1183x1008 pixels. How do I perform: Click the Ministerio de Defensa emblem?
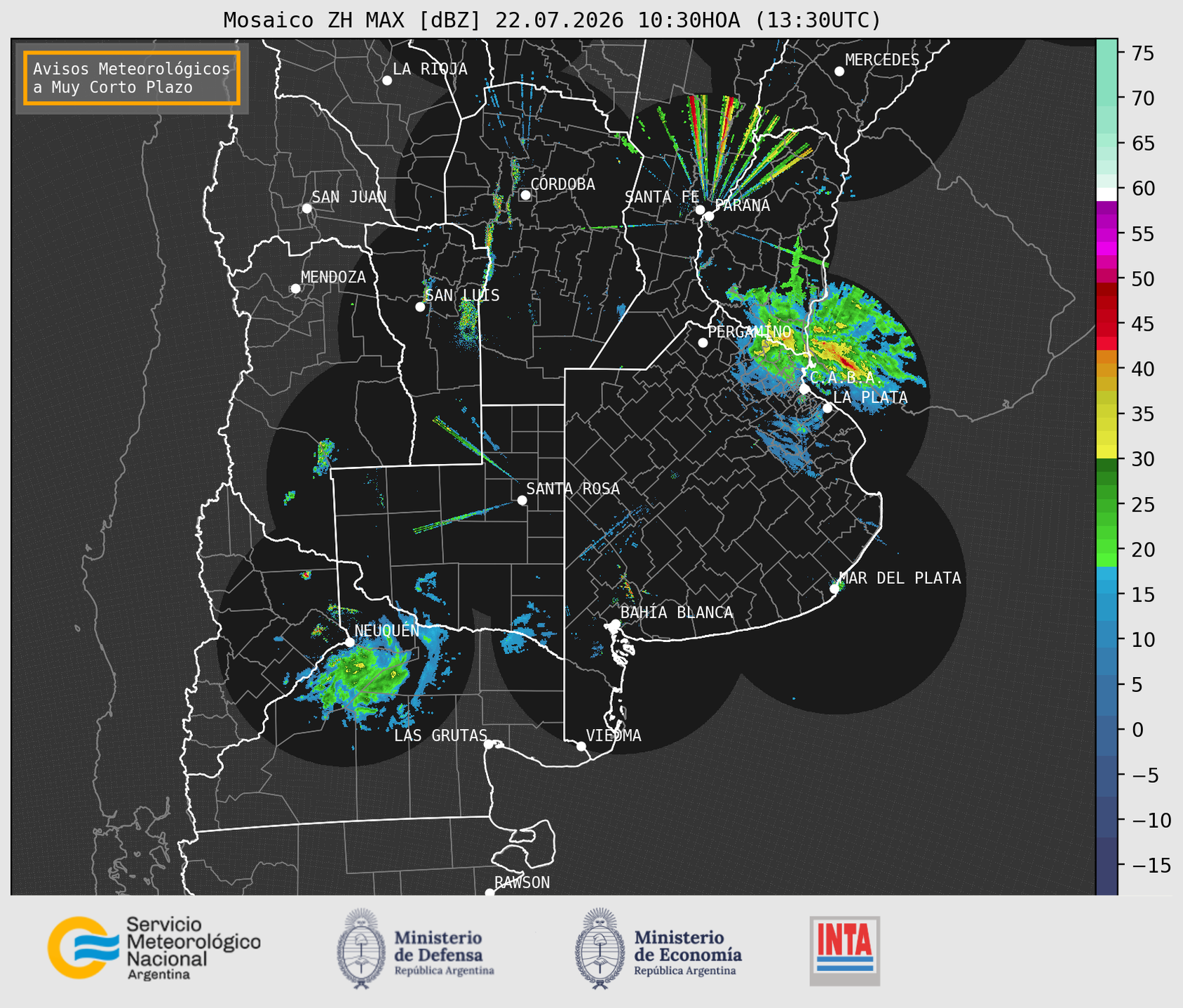pos(361,948)
